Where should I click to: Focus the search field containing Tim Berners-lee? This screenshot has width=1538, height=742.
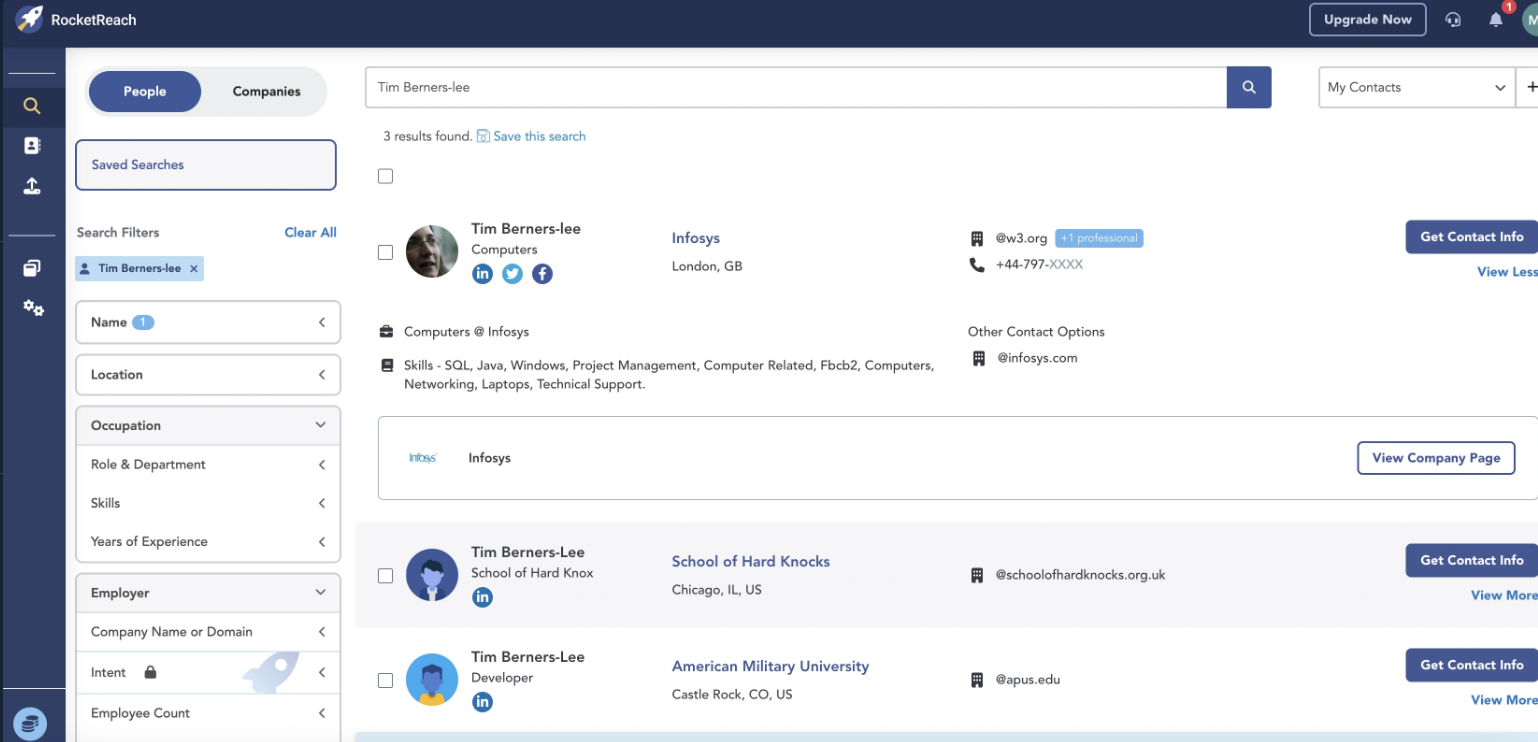tap(796, 87)
